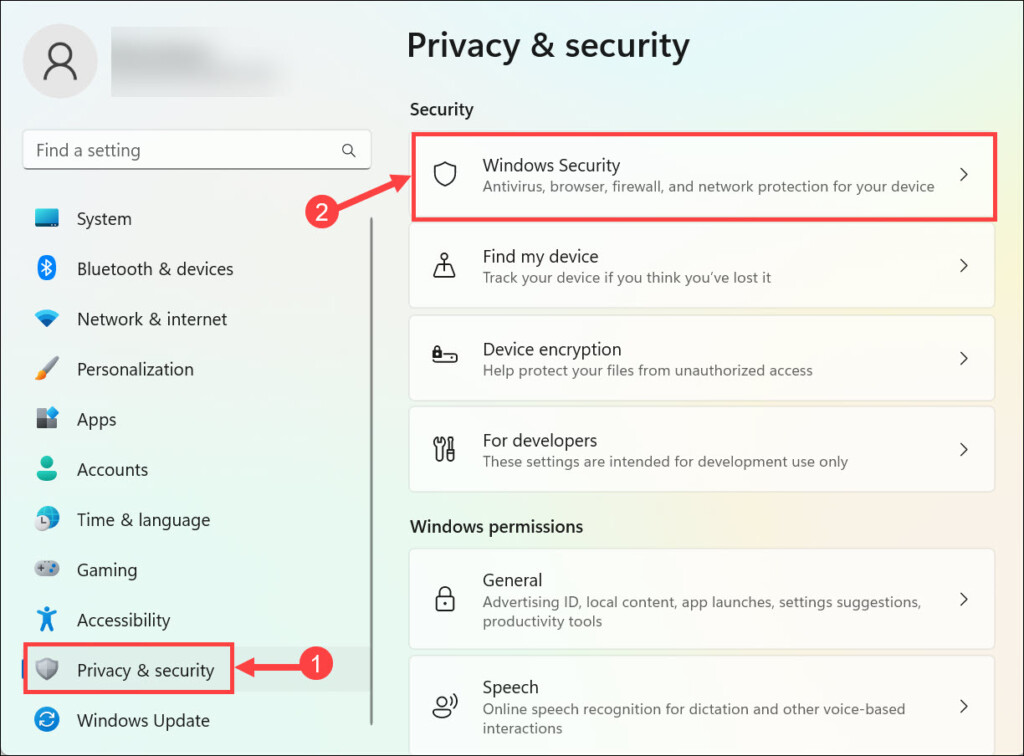
Task: Open Find my device via chevron arrow
Action: 964,266
